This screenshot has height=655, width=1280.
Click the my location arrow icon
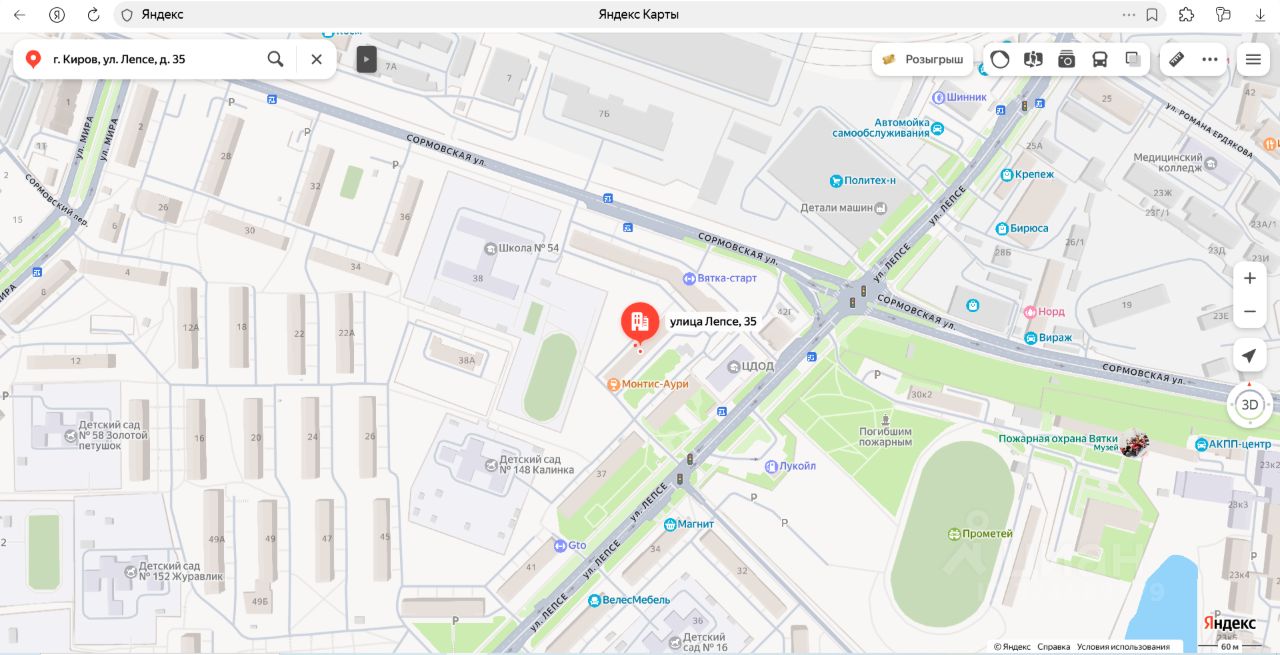tap(1249, 356)
